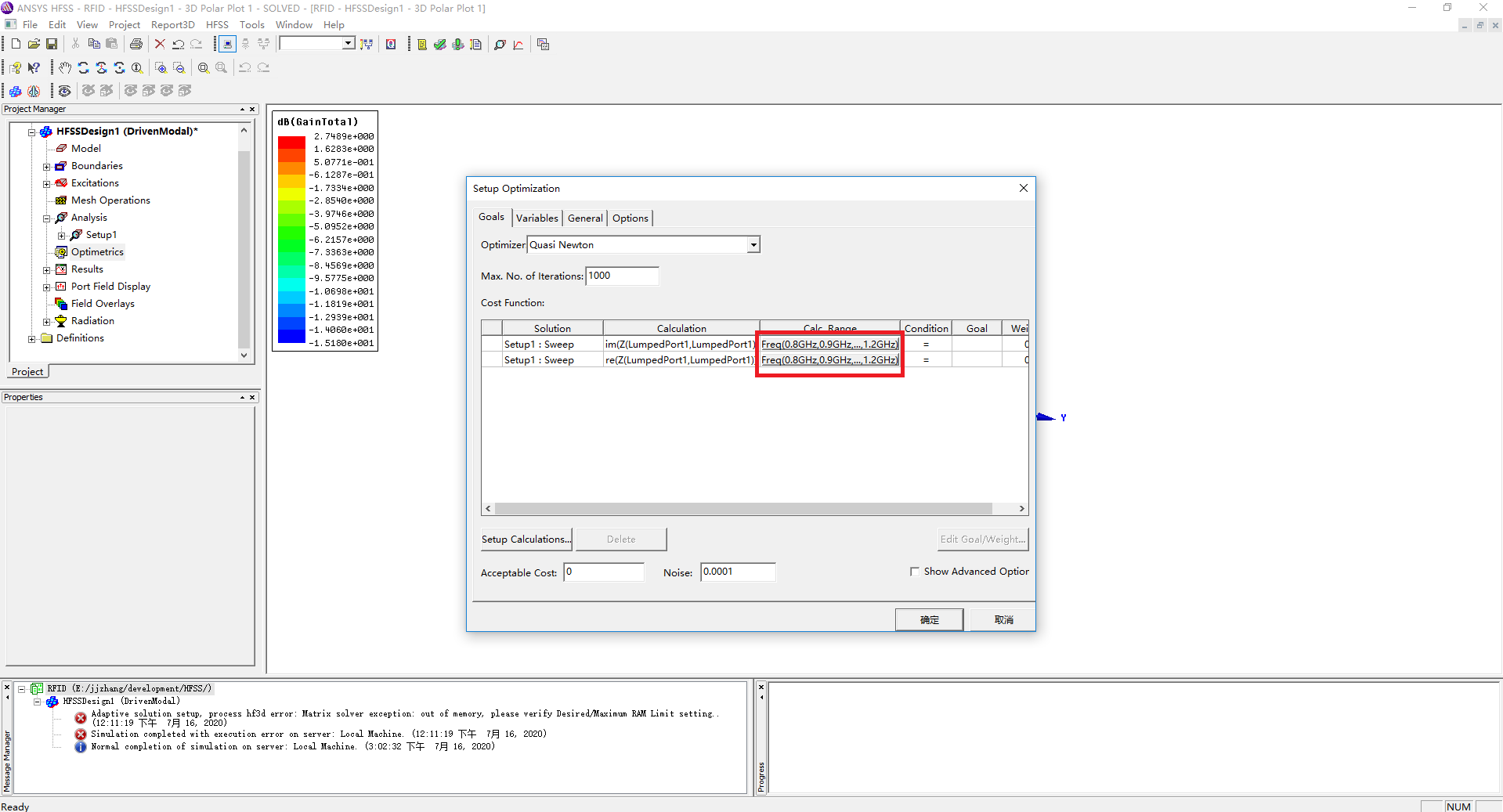Click the Condition cell for re(Z) row
This screenshot has width=1503, height=812.
click(926, 360)
